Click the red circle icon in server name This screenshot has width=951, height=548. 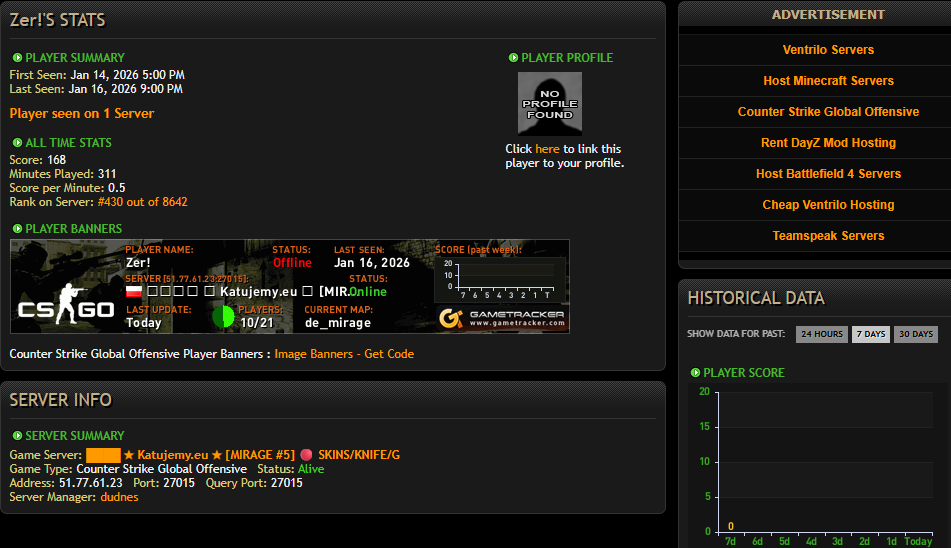pos(306,455)
